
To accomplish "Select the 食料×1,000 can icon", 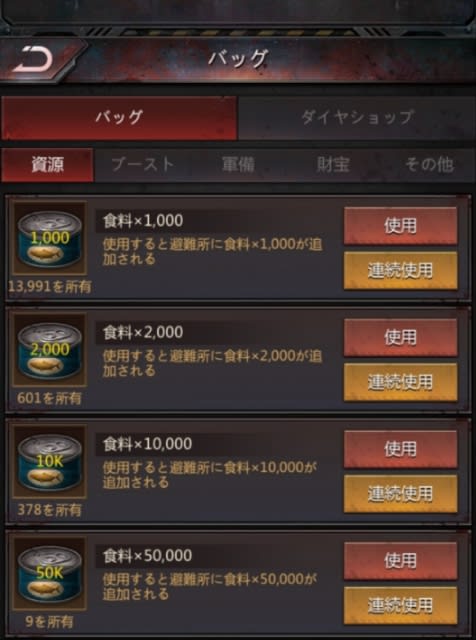I will (50, 238).
